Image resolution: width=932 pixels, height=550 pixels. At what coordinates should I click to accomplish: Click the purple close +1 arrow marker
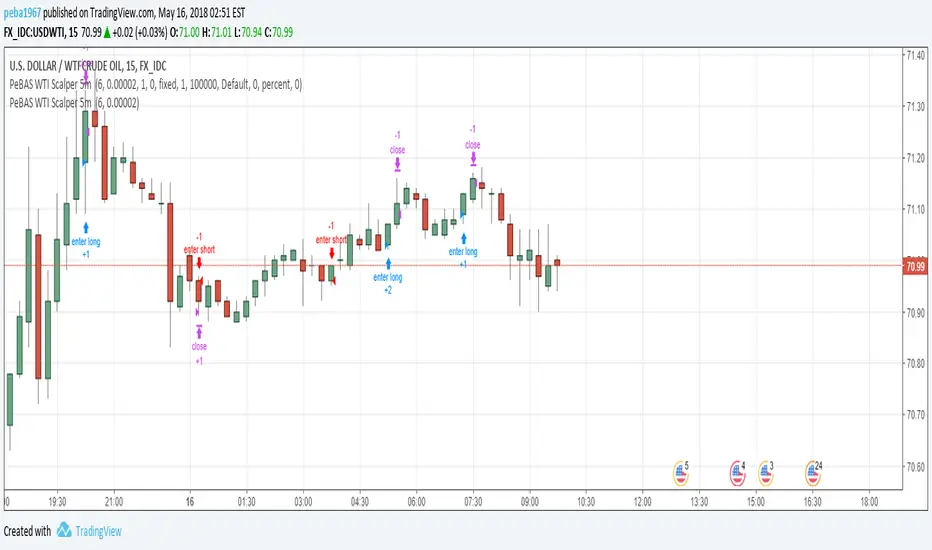[199, 332]
